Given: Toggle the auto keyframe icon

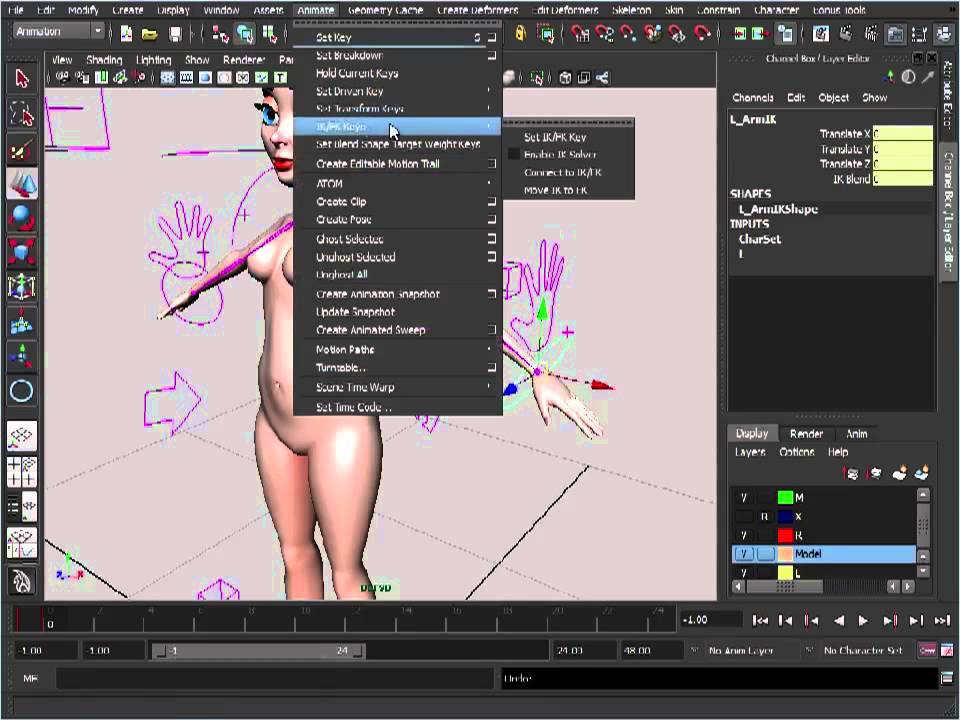Looking at the screenshot, I should point(927,650).
